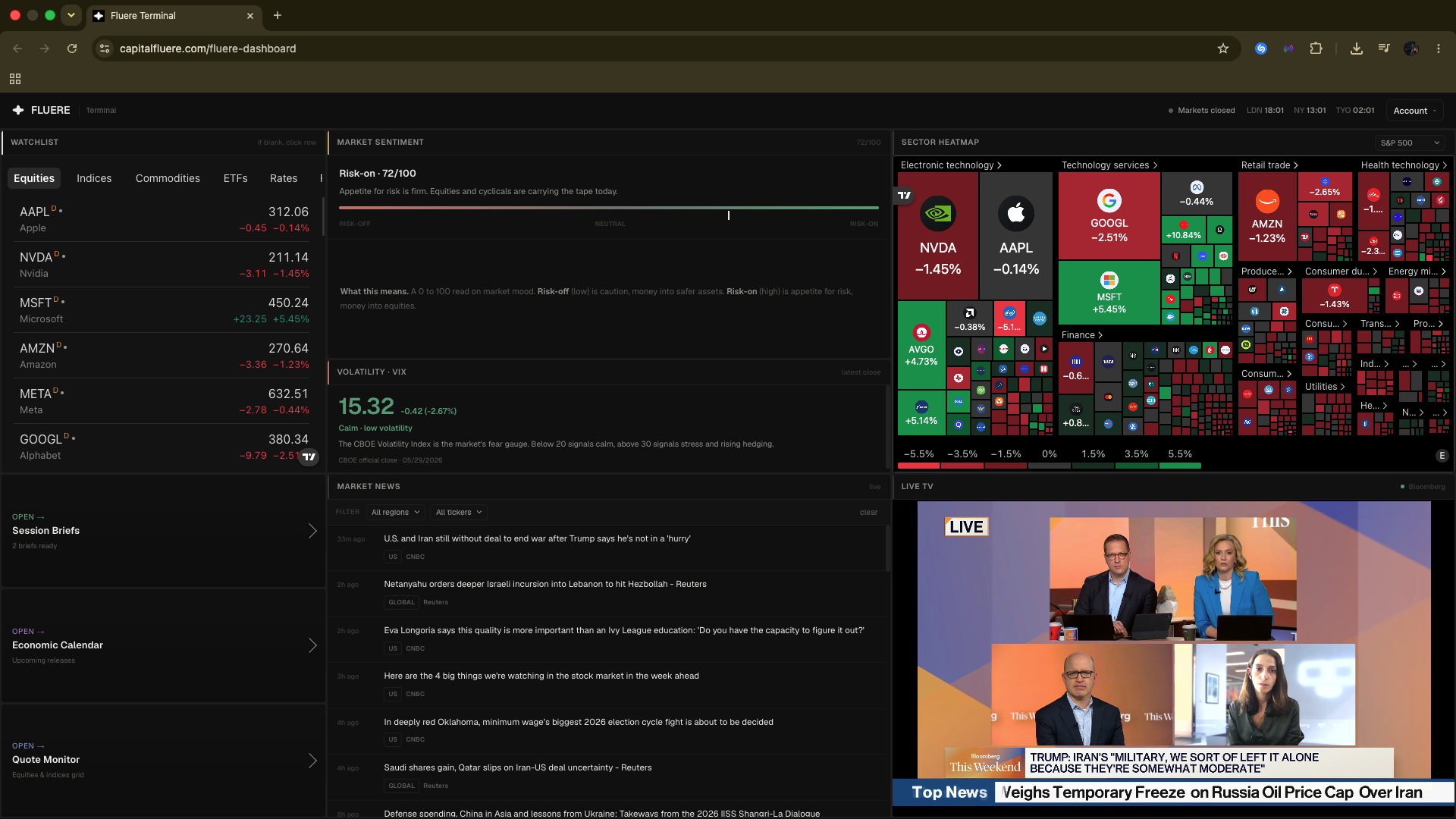This screenshot has height=819, width=1456.
Task: Clear the market news filters
Action: (x=868, y=513)
